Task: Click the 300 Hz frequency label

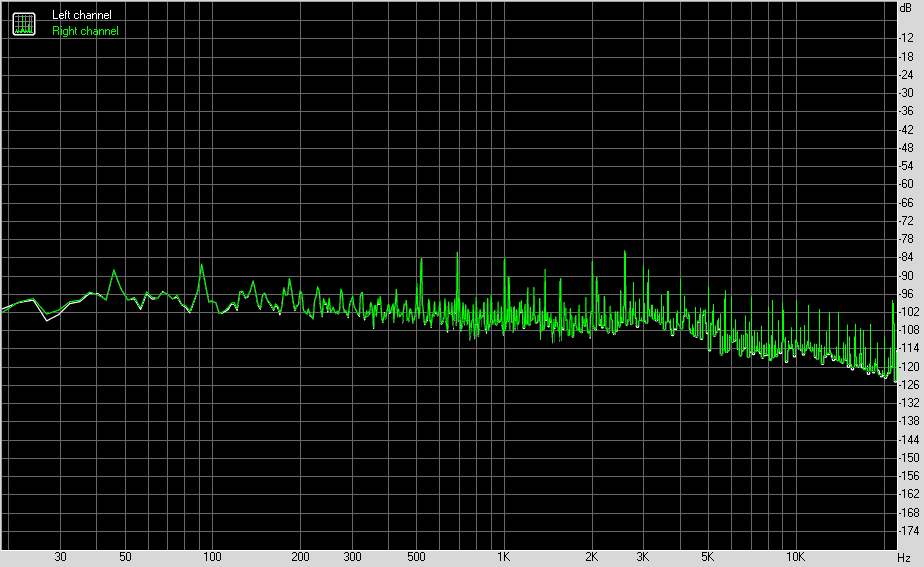Action: 352,557
